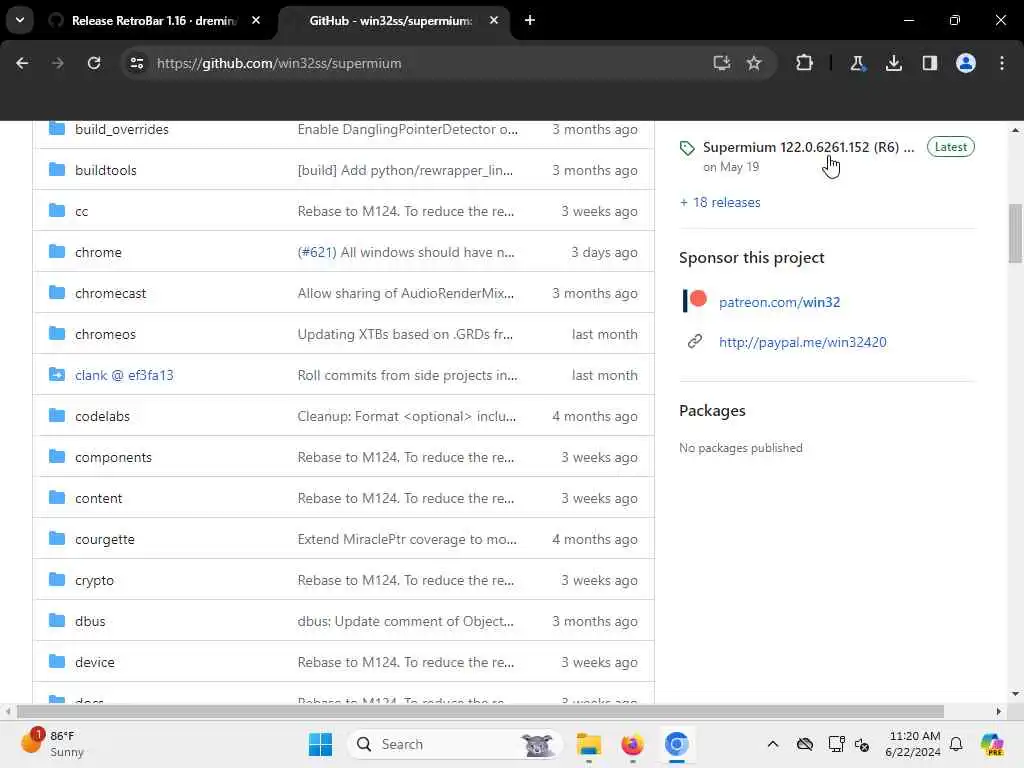Open issue #621 link in chrome row

[317, 252]
